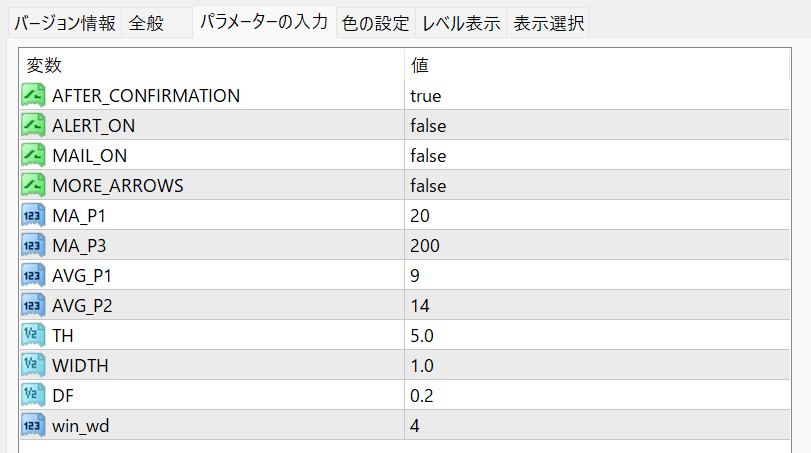Go to the 表示選択 tab
Screen dimensions: 811x453
pyautogui.click(x=547, y=23)
